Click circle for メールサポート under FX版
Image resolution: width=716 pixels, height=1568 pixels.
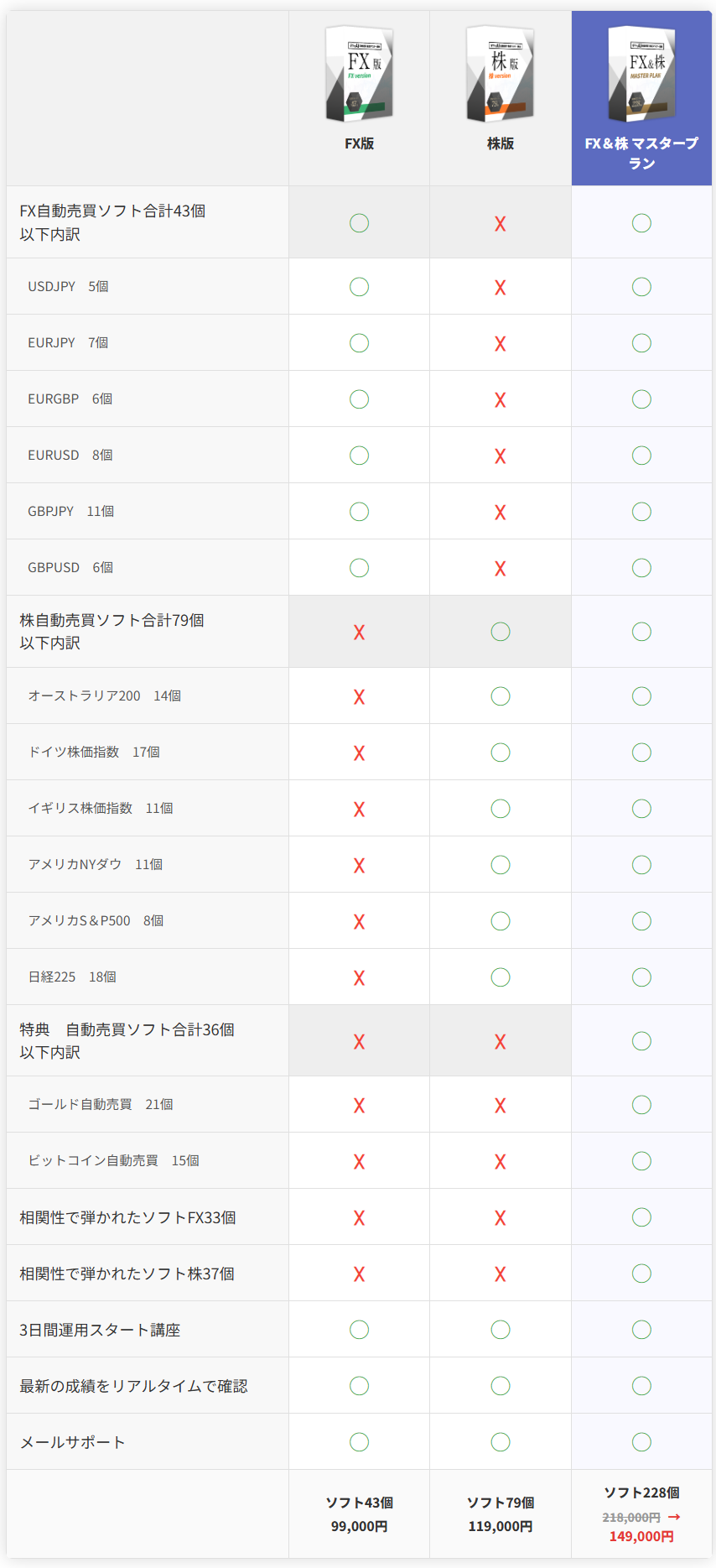coord(359,1442)
